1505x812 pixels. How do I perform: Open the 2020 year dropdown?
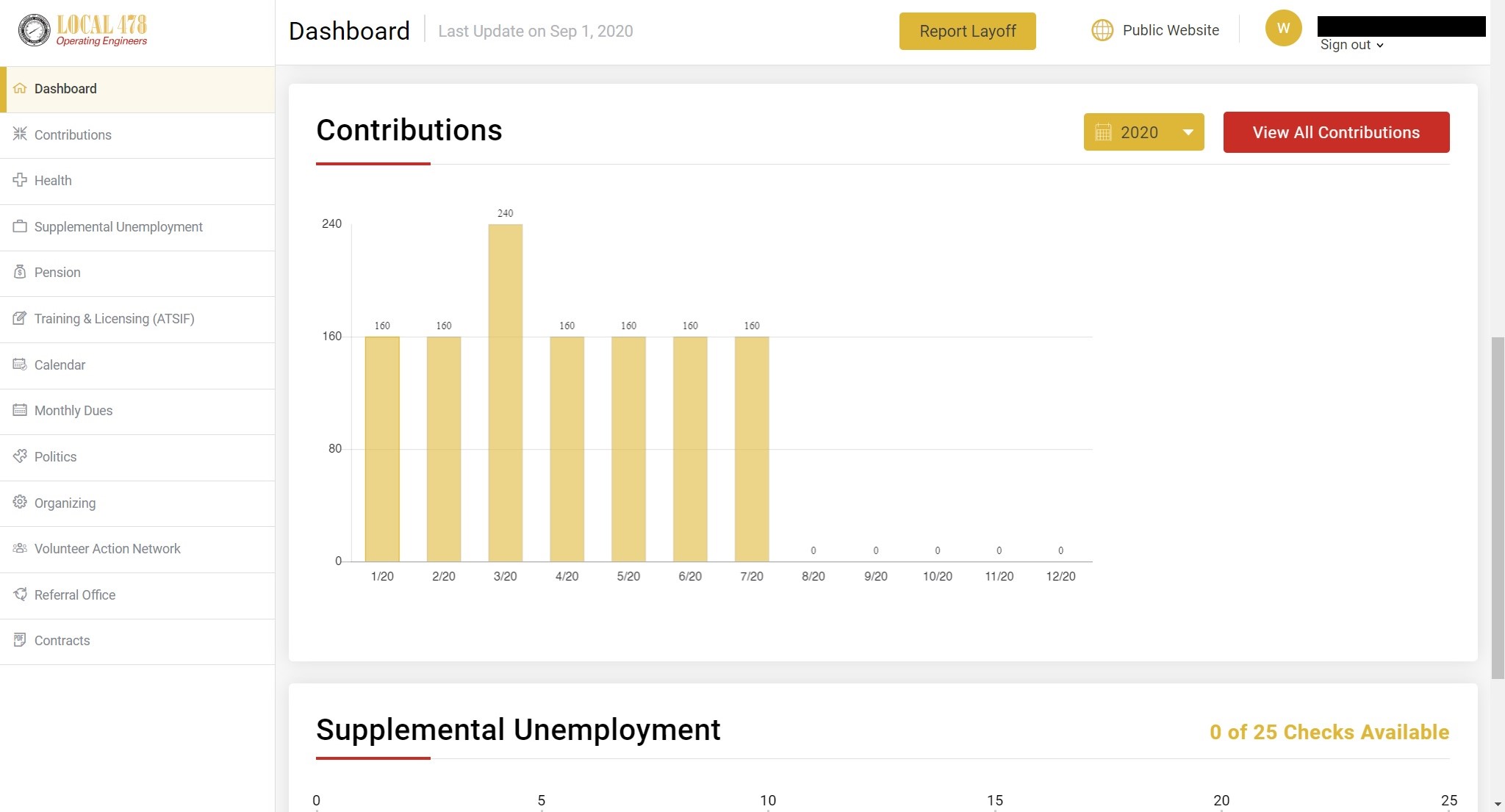click(x=1143, y=132)
